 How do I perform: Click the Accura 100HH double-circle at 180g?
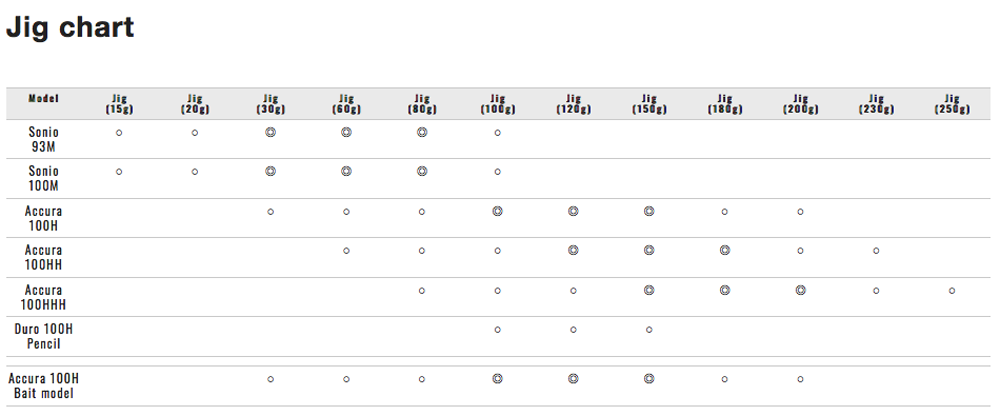(x=724, y=250)
